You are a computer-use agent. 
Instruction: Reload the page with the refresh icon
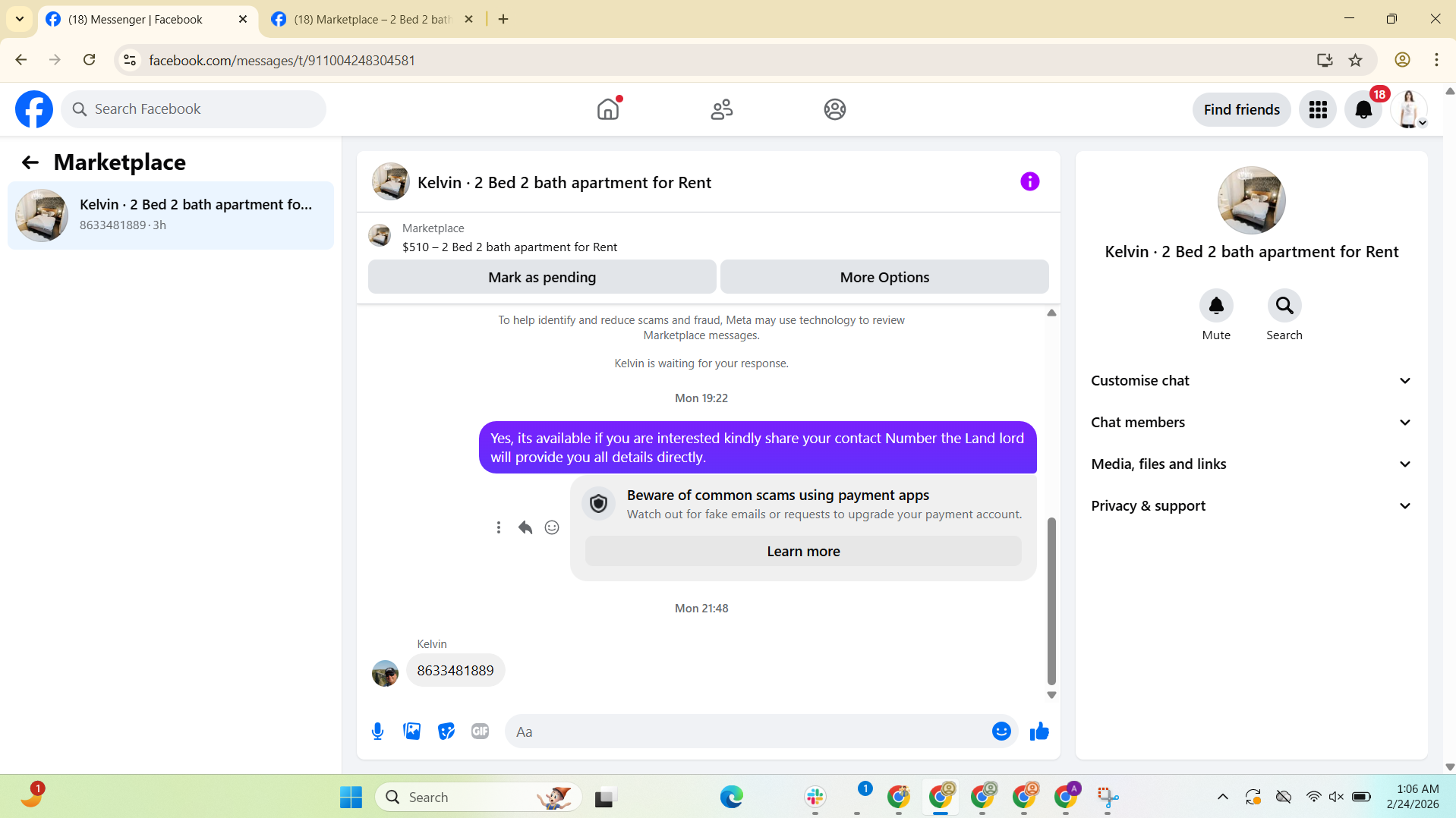(x=89, y=60)
